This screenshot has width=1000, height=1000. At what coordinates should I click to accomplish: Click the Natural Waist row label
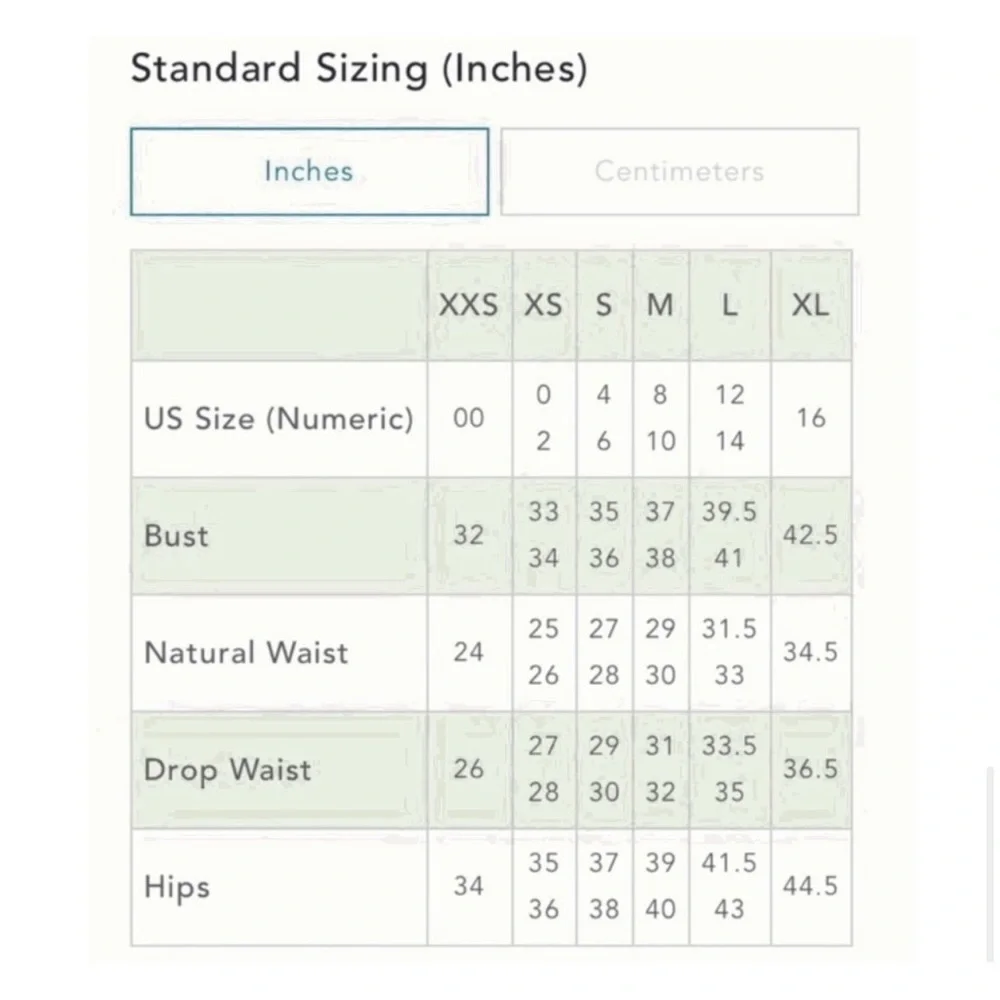pos(246,653)
